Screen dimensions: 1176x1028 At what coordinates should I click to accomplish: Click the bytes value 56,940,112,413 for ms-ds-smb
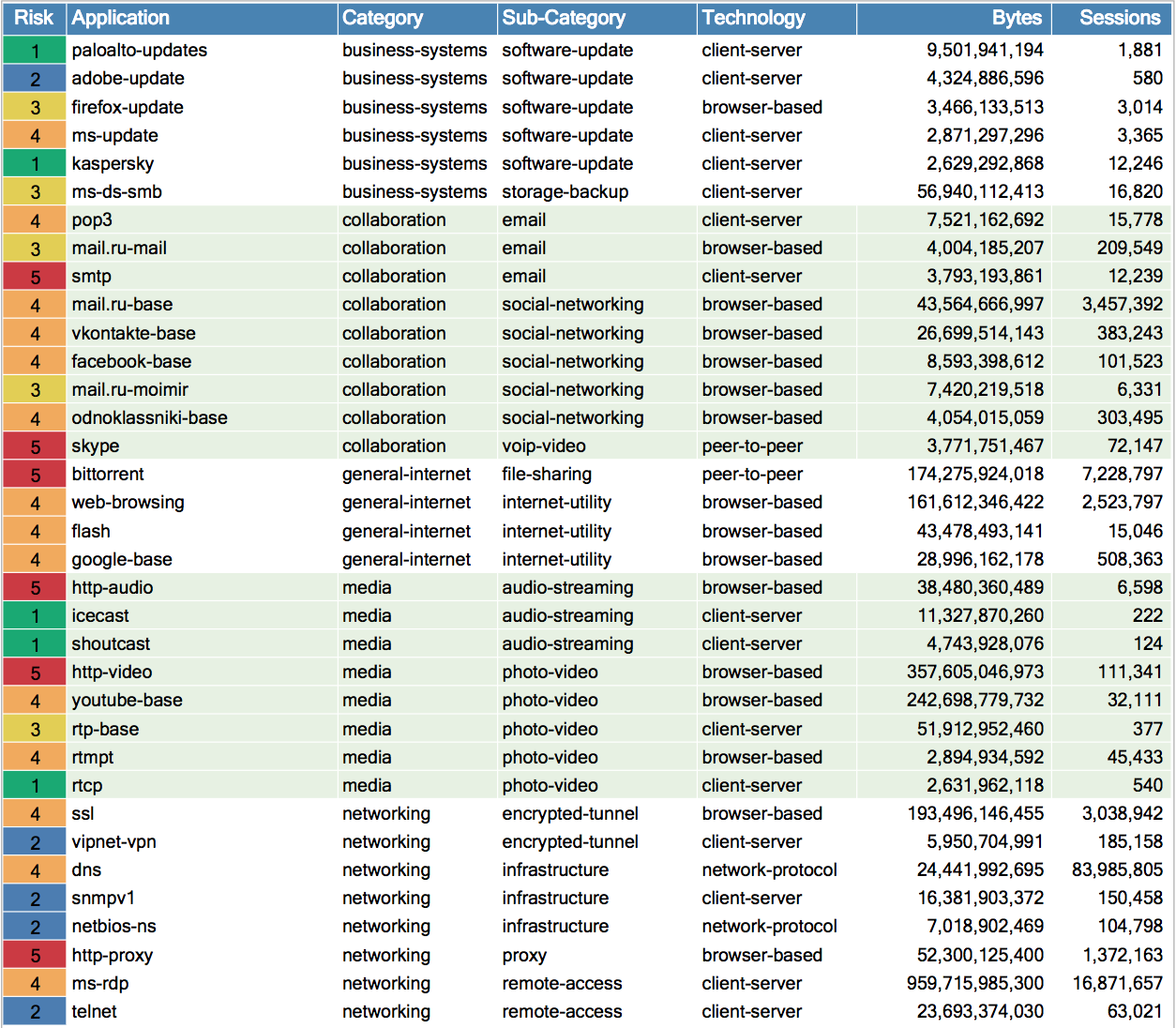point(980,191)
